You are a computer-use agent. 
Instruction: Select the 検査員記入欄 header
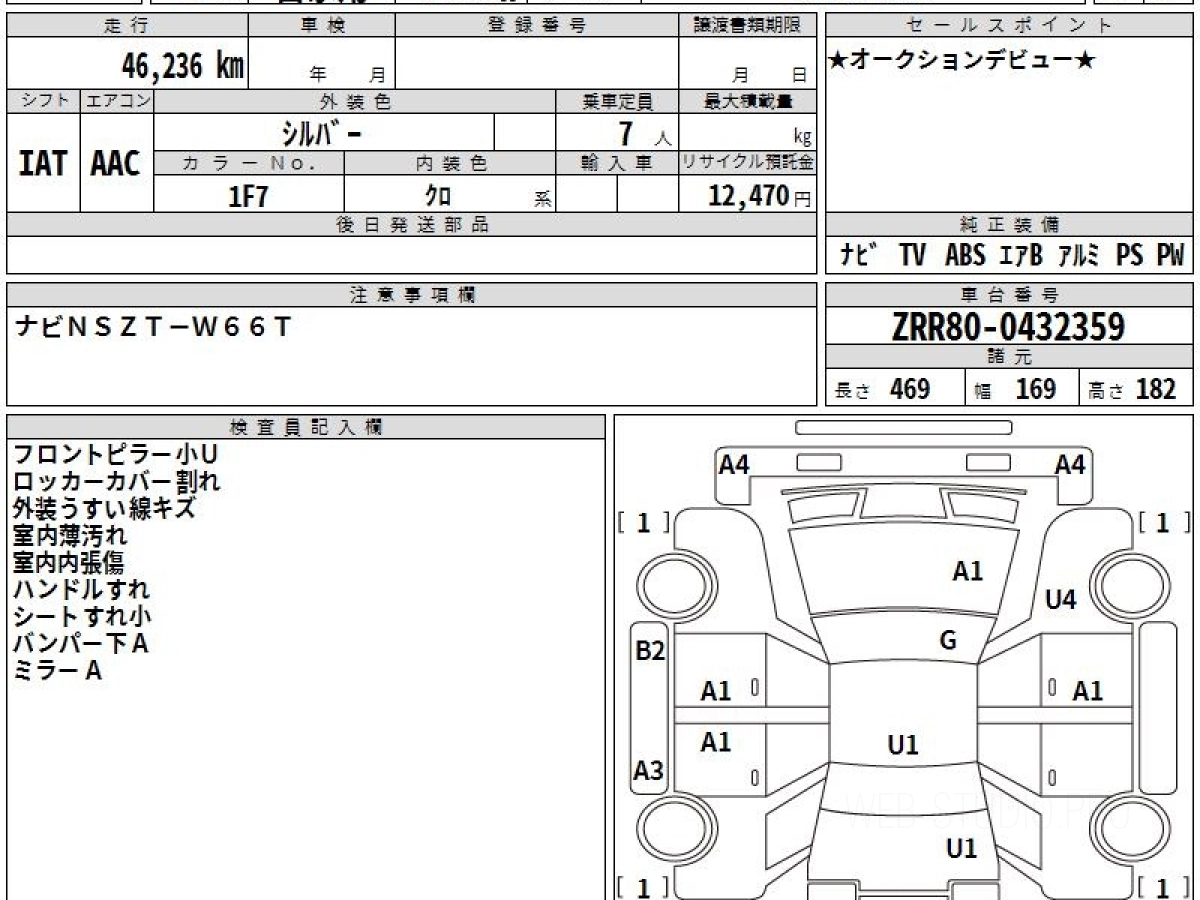tap(306, 426)
